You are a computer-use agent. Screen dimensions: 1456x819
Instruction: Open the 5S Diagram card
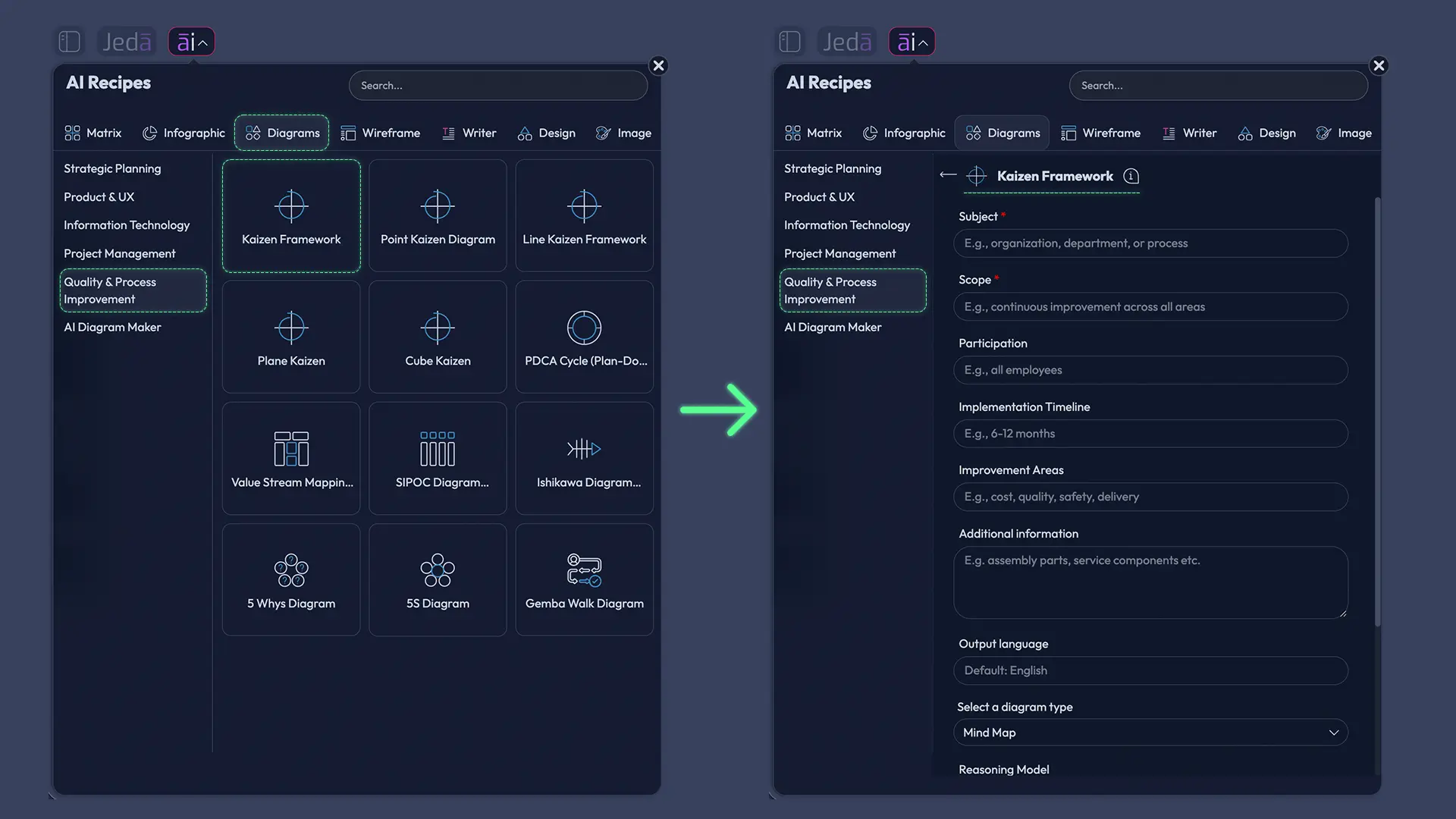click(438, 580)
